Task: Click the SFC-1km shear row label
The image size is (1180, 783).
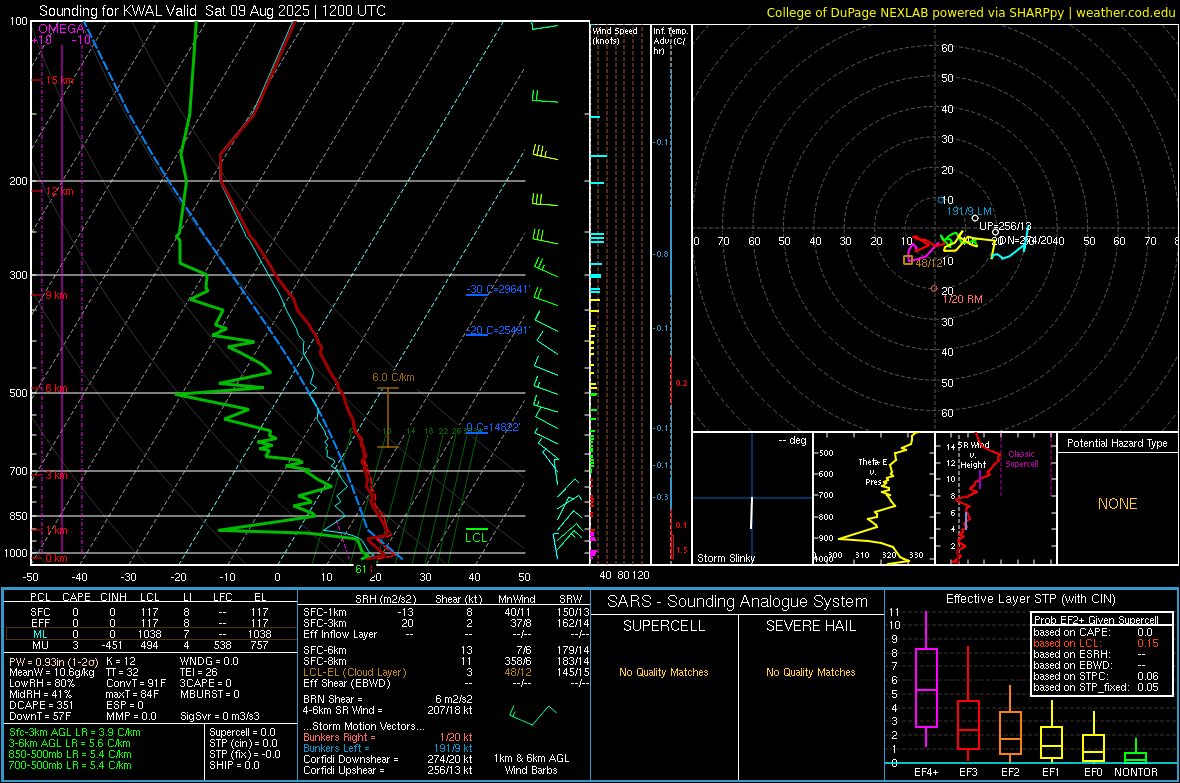Action: pyautogui.click(x=325, y=612)
